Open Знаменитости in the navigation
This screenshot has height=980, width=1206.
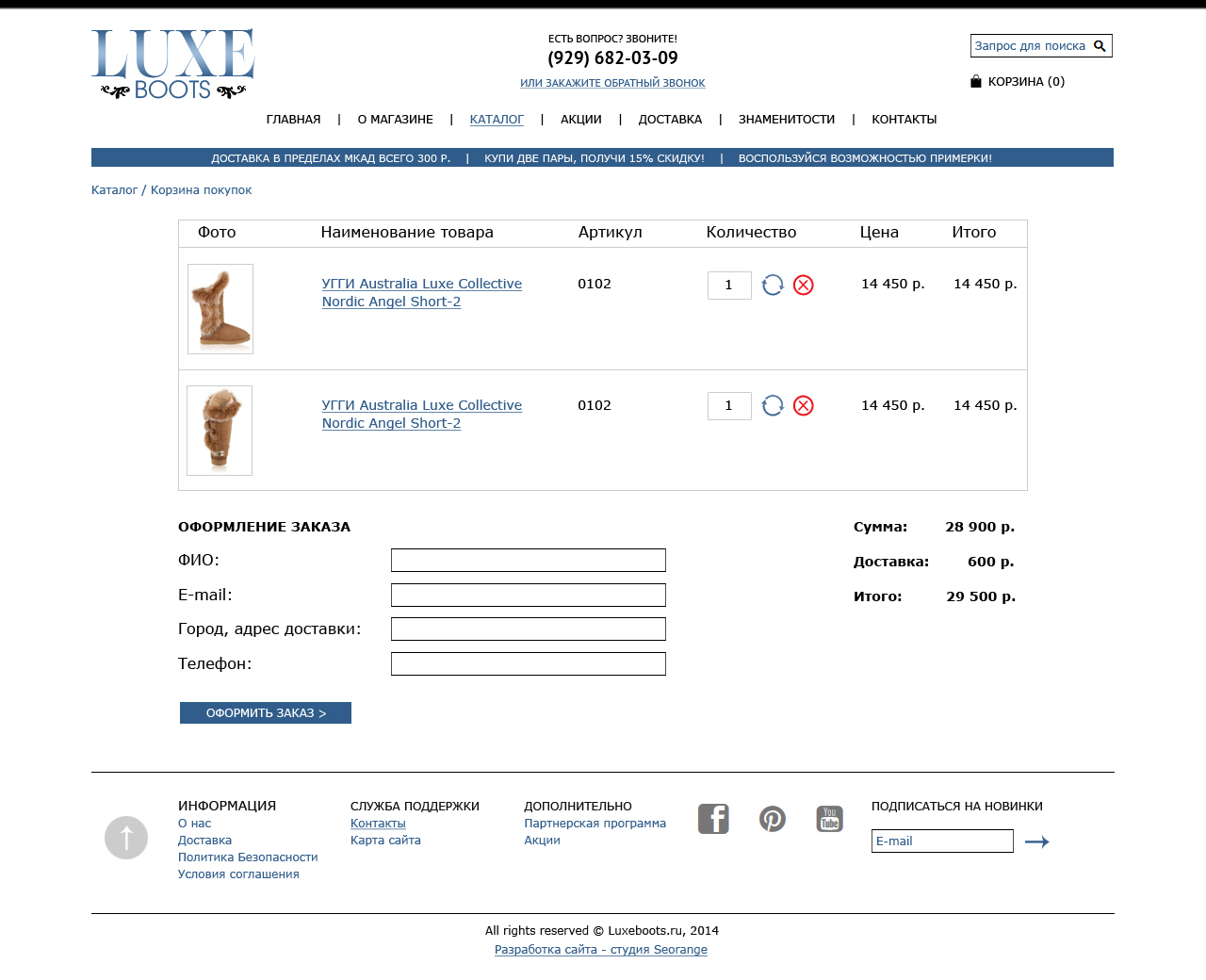tap(787, 120)
